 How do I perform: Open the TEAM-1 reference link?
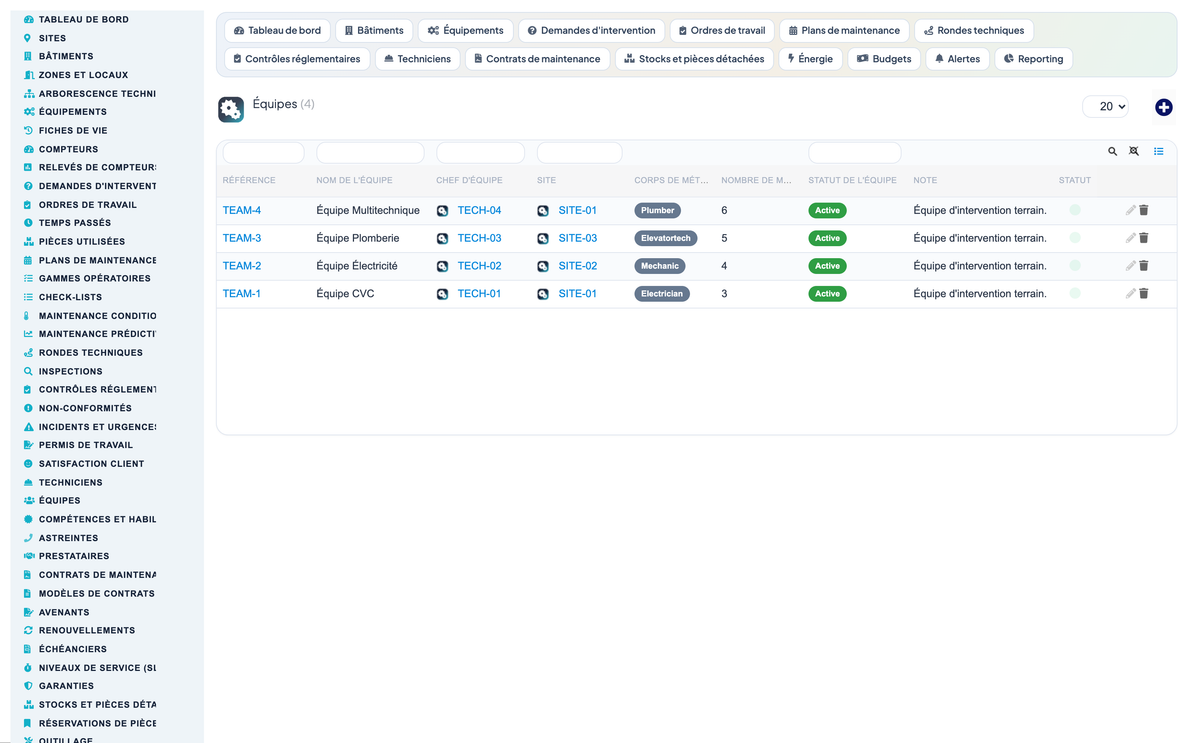(242, 294)
